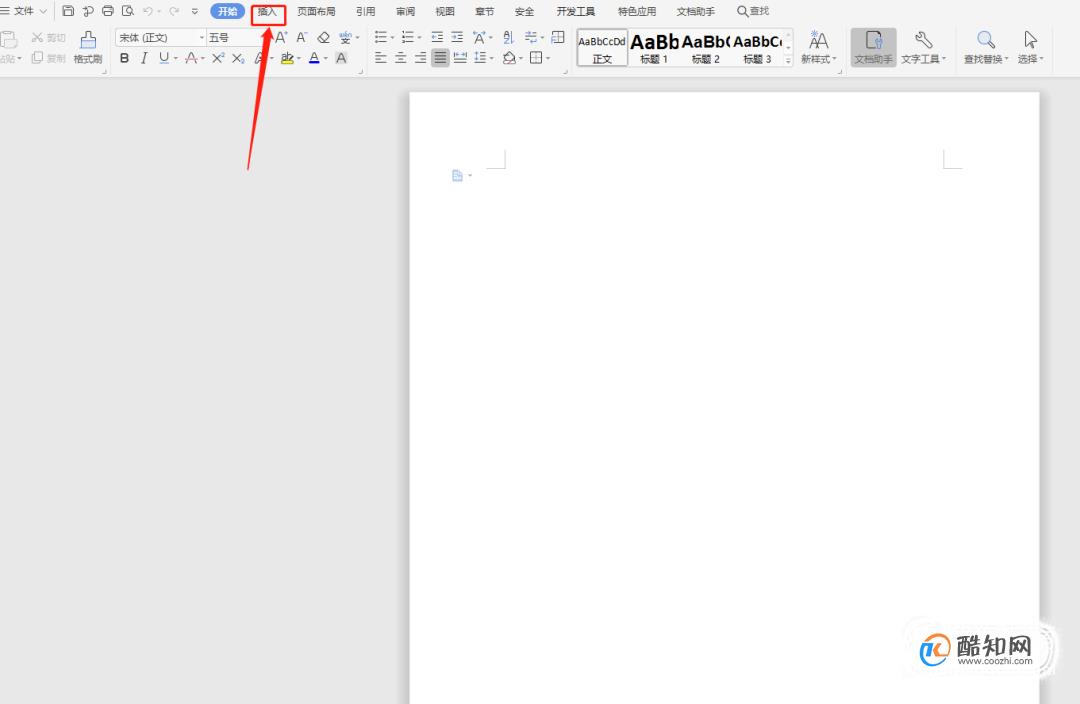Switch to the 引用 (References) tab
Viewport: 1080px width, 704px height.
366,12
